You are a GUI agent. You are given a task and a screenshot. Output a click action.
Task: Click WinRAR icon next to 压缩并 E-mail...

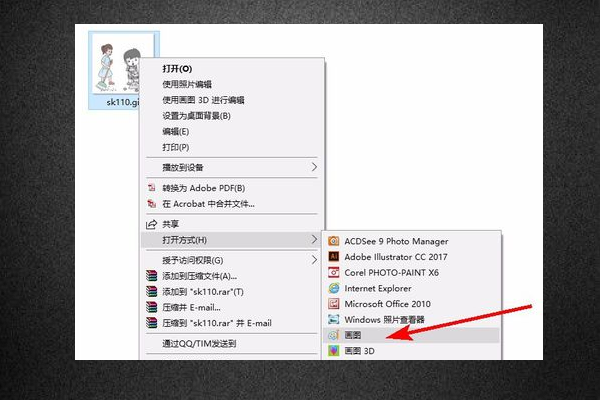[152, 307]
